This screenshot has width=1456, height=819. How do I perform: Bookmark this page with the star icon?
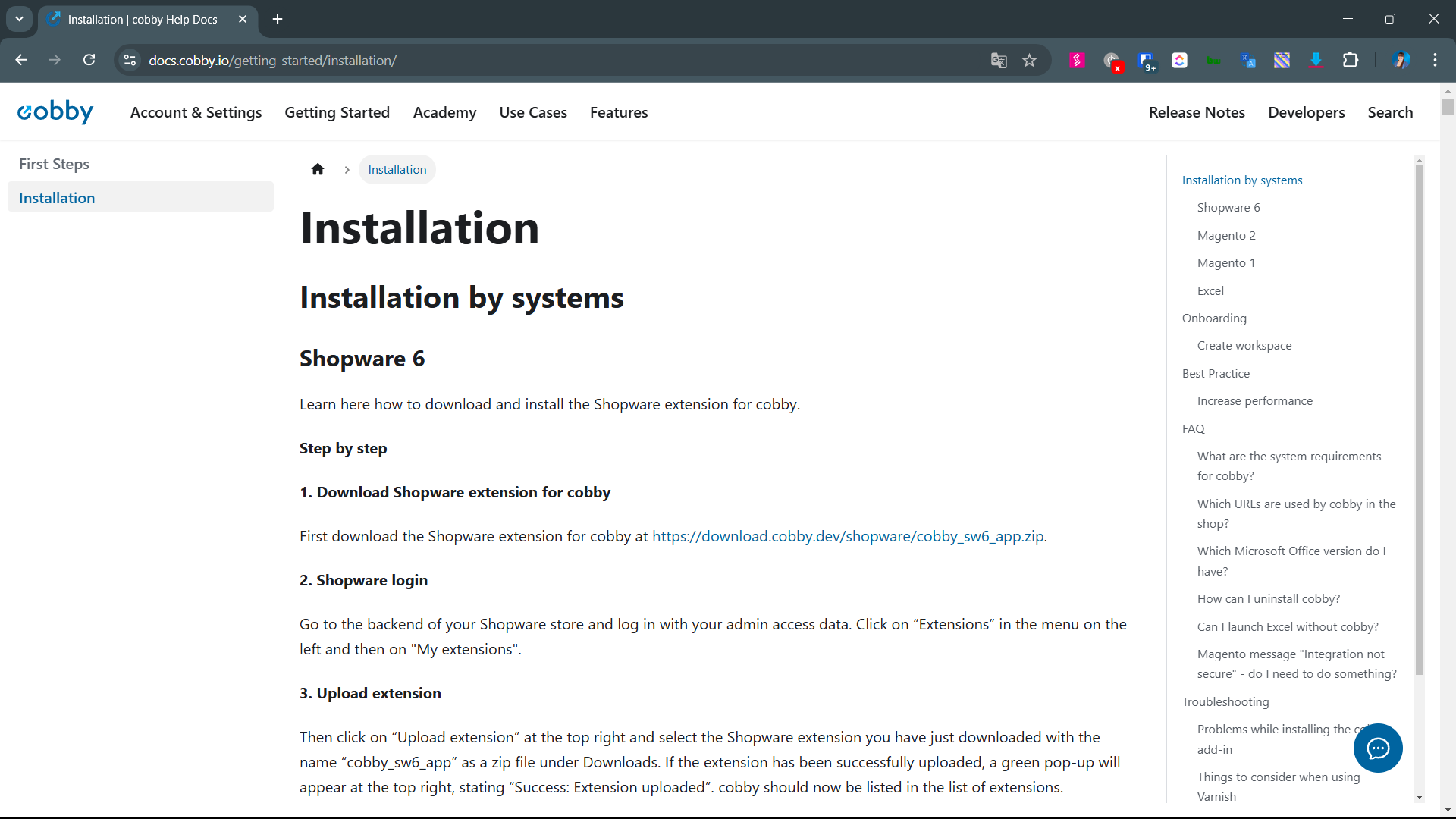tap(1029, 61)
